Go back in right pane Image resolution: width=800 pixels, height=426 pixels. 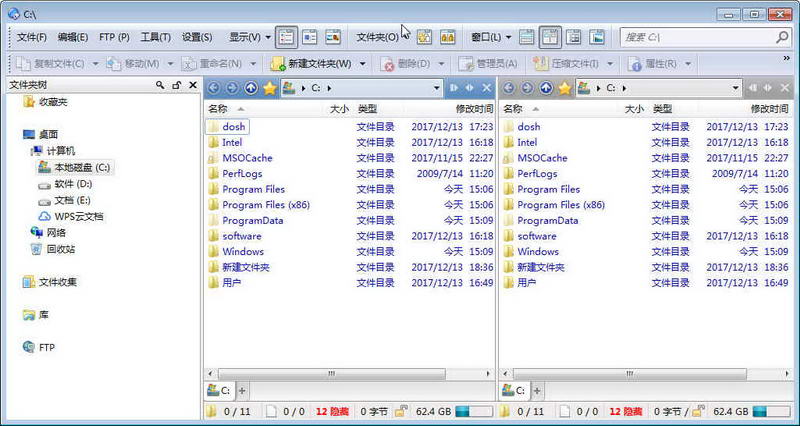[508, 88]
